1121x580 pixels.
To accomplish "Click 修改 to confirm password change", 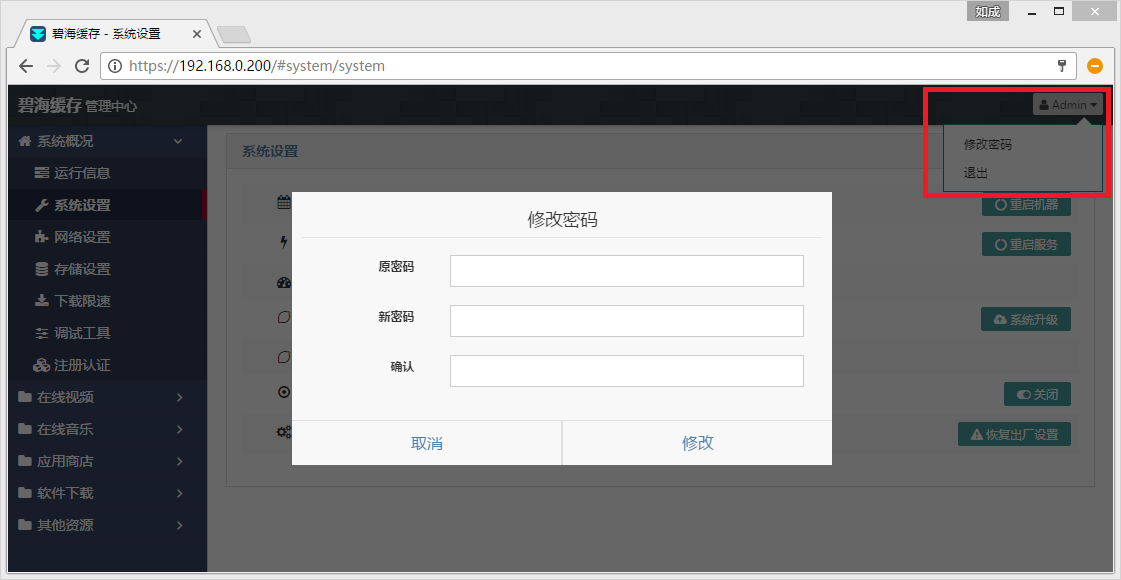I will (697, 443).
